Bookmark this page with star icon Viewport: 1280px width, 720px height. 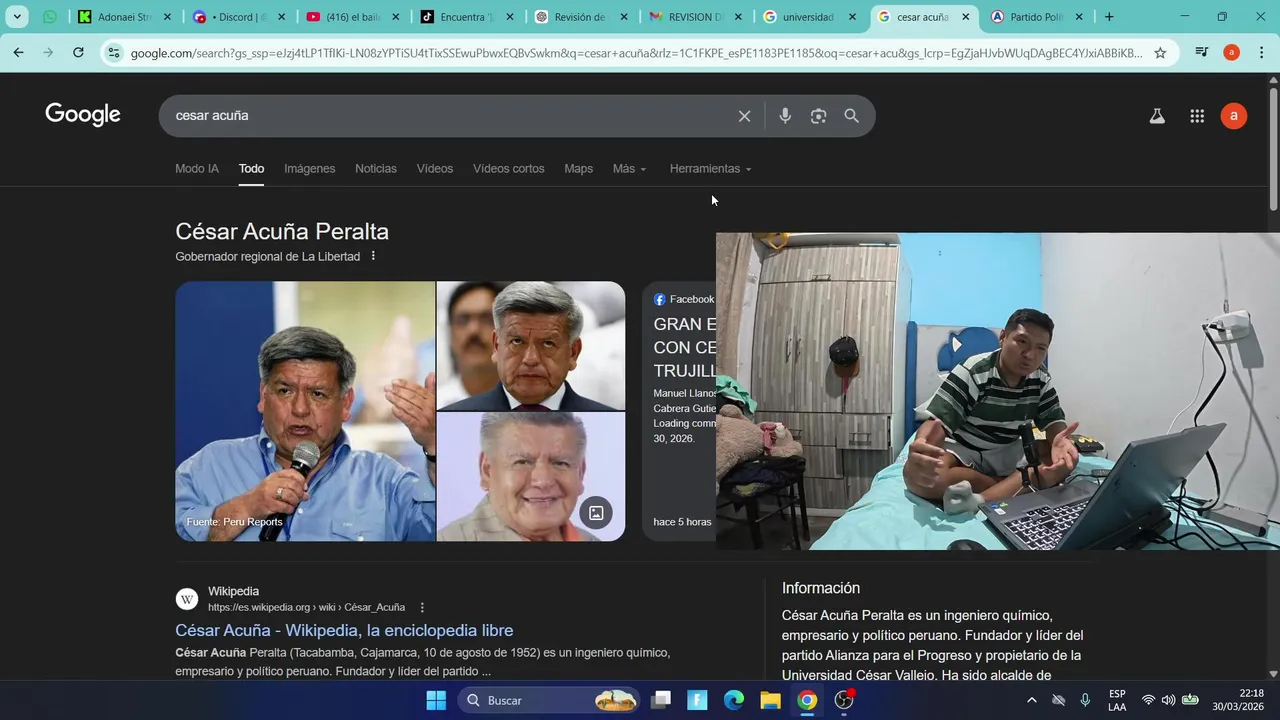click(x=1160, y=53)
